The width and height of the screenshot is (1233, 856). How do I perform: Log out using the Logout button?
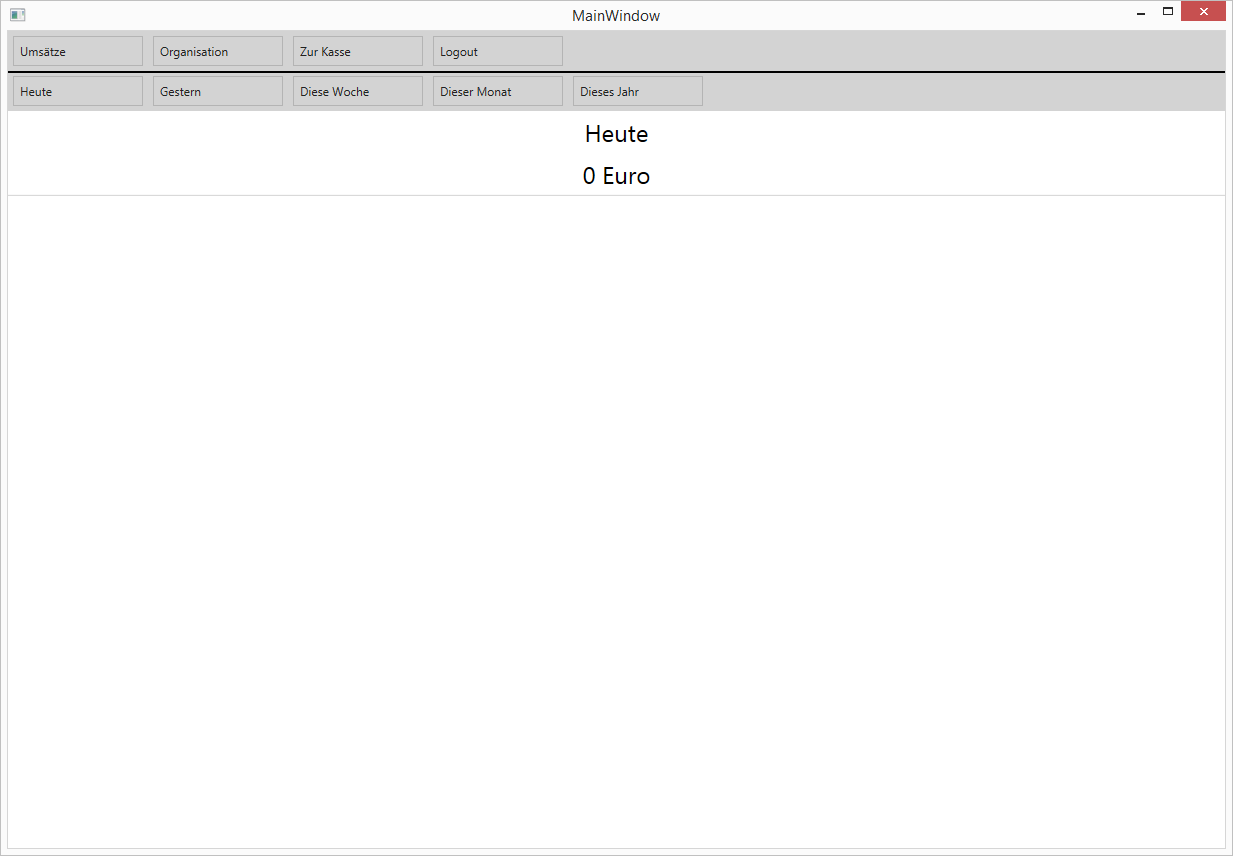[x=498, y=51]
